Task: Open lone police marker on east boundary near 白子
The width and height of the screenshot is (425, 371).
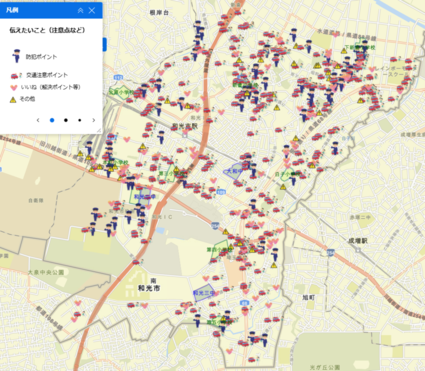Action: click(x=335, y=148)
